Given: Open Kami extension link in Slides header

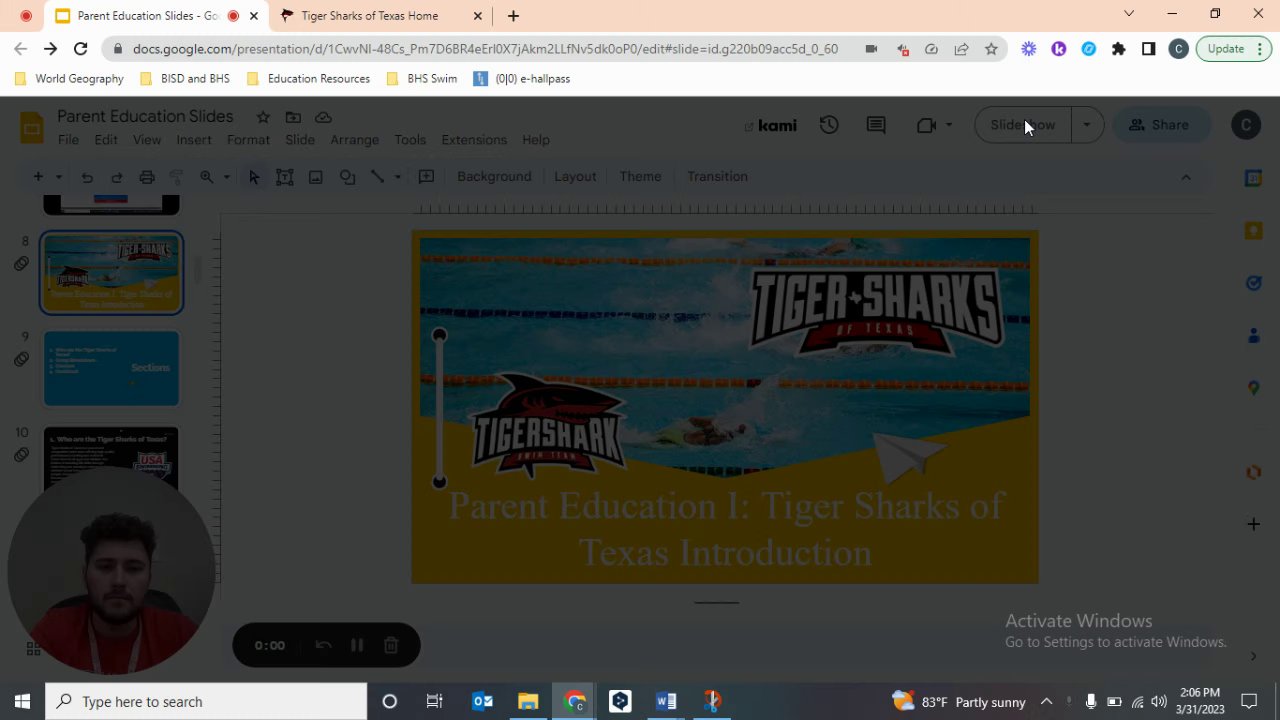Looking at the screenshot, I should click(770, 125).
